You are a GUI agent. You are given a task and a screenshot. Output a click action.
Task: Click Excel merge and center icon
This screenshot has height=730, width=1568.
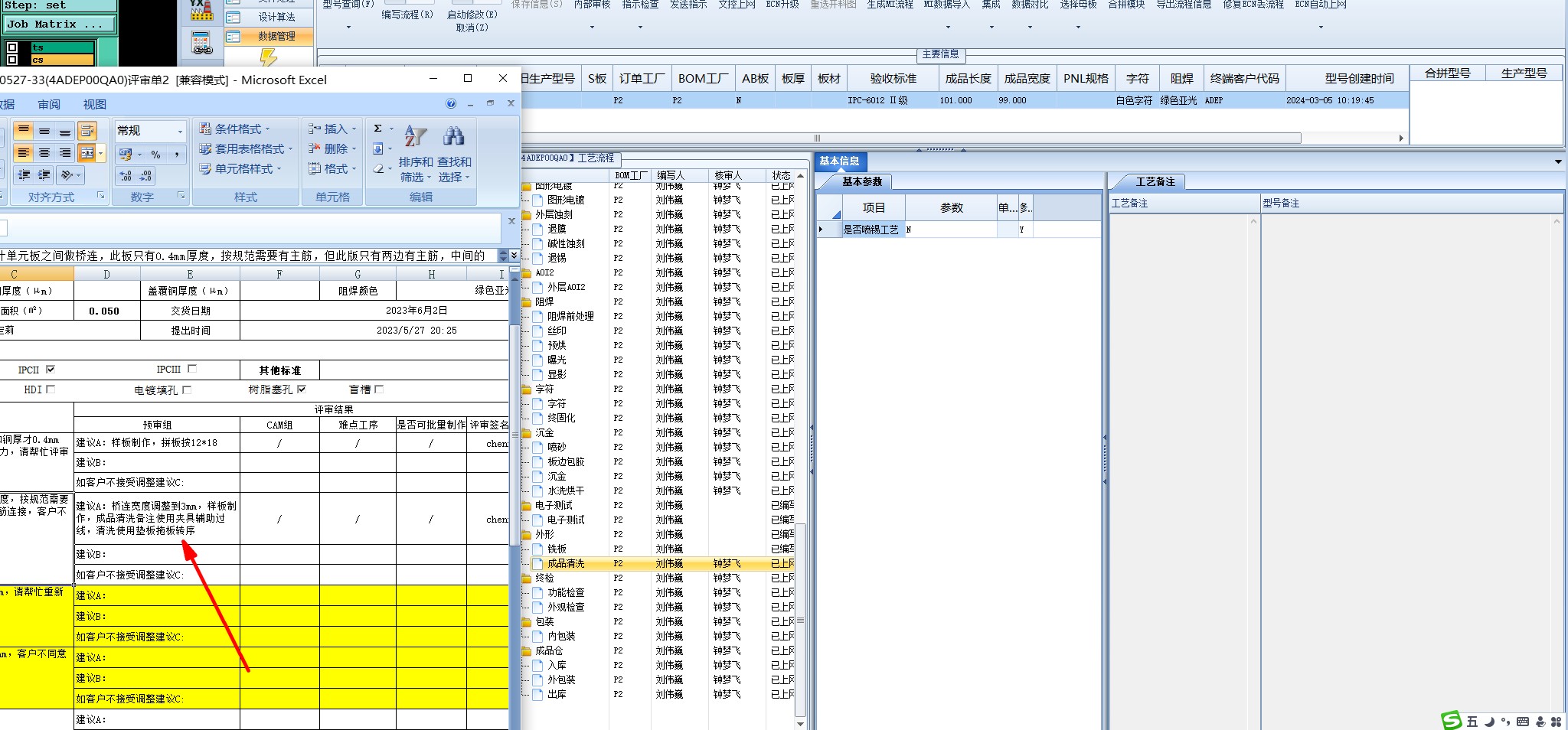(87, 153)
